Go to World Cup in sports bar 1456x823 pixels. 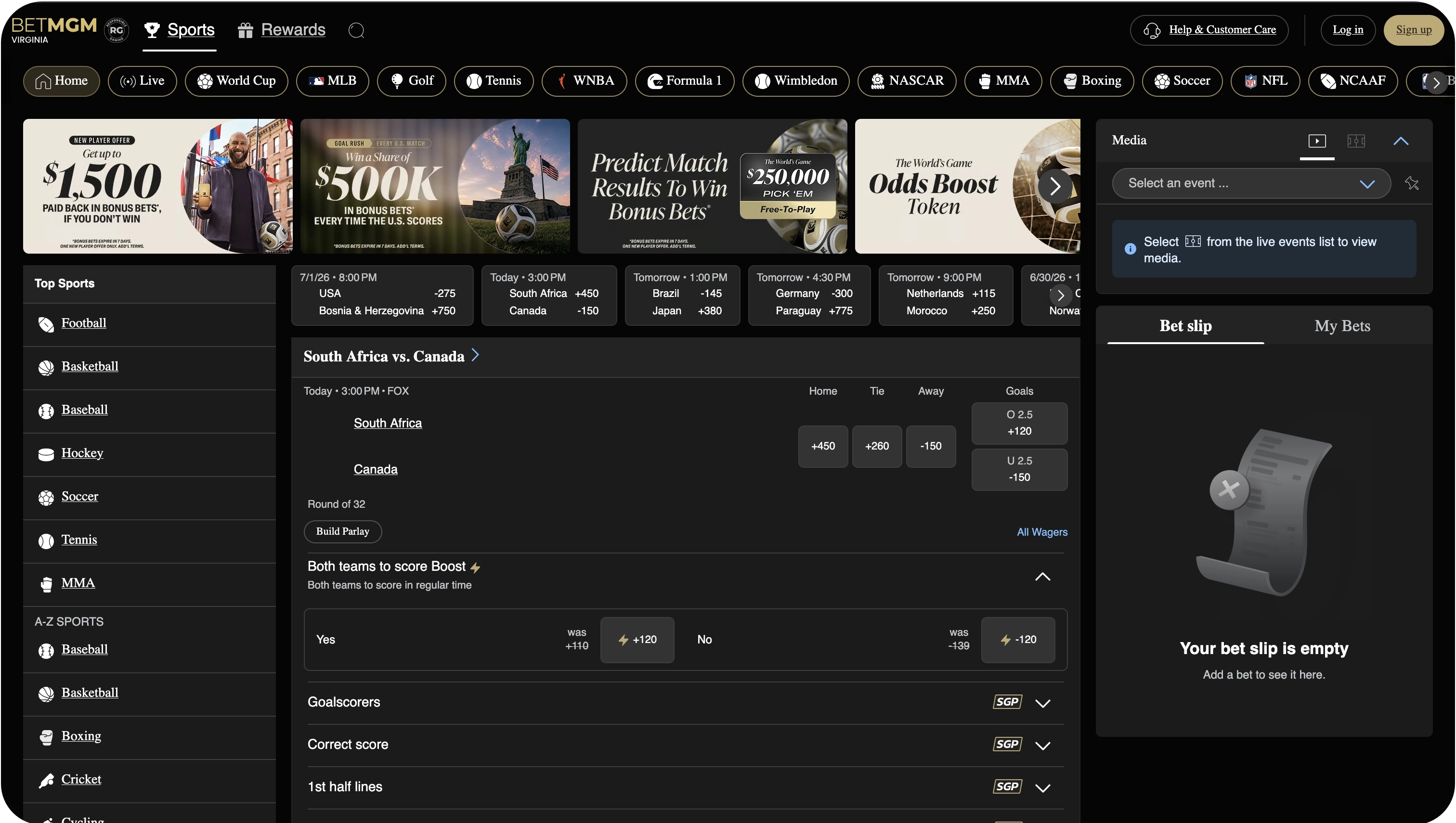[x=236, y=81]
